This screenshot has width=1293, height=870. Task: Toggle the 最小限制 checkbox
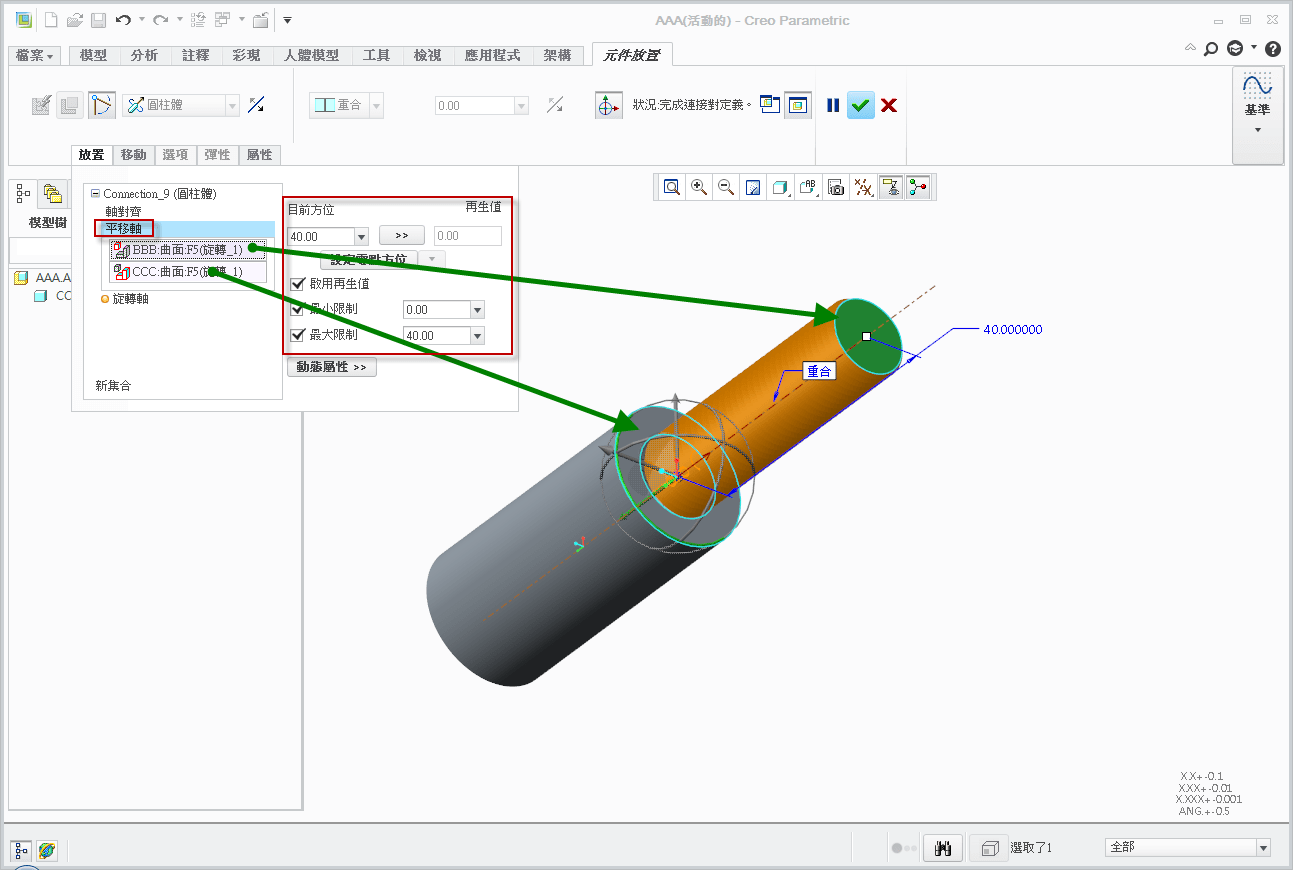tap(297, 310)
